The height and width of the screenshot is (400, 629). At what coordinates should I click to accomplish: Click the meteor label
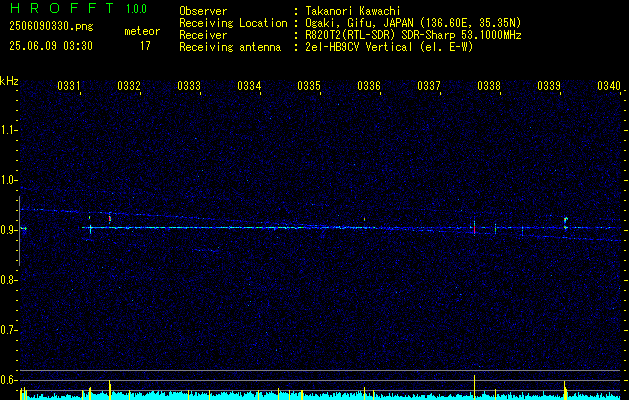[142, 31]
